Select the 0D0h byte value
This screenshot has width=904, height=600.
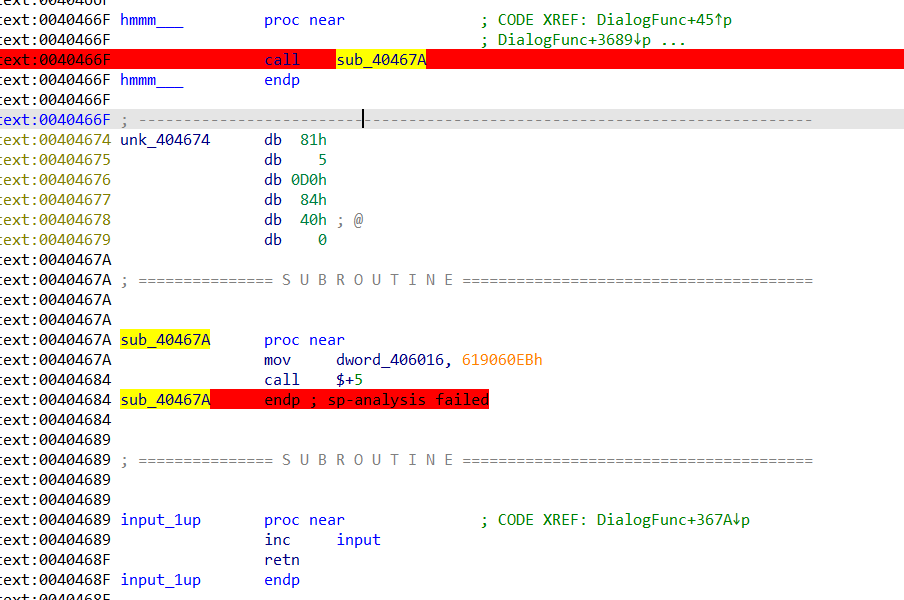(308, 180)
